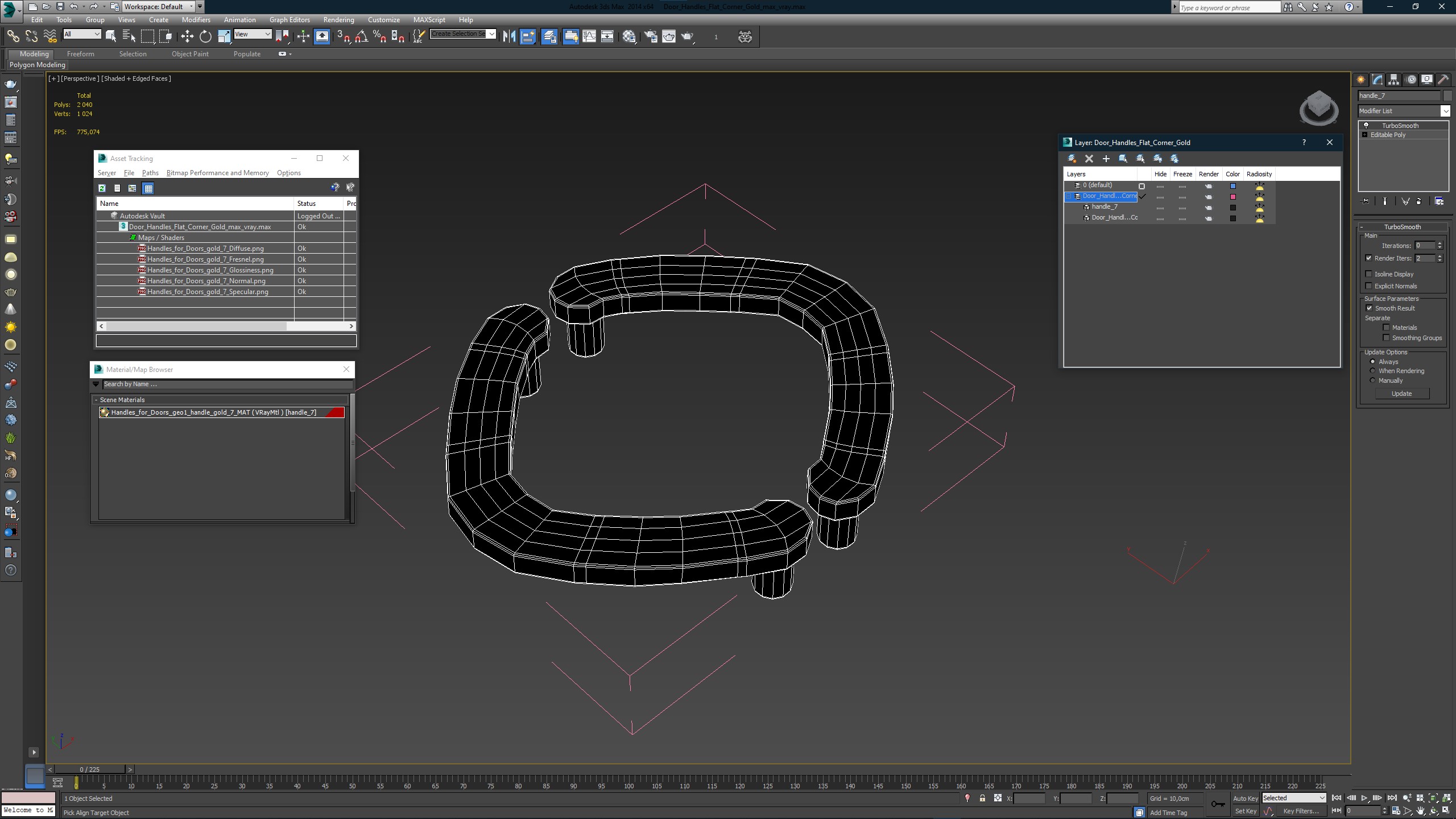Screen dimensions: 1456x819
Task: Click the Shaded + Edged Faces viewport label
Action: [136, 78]
